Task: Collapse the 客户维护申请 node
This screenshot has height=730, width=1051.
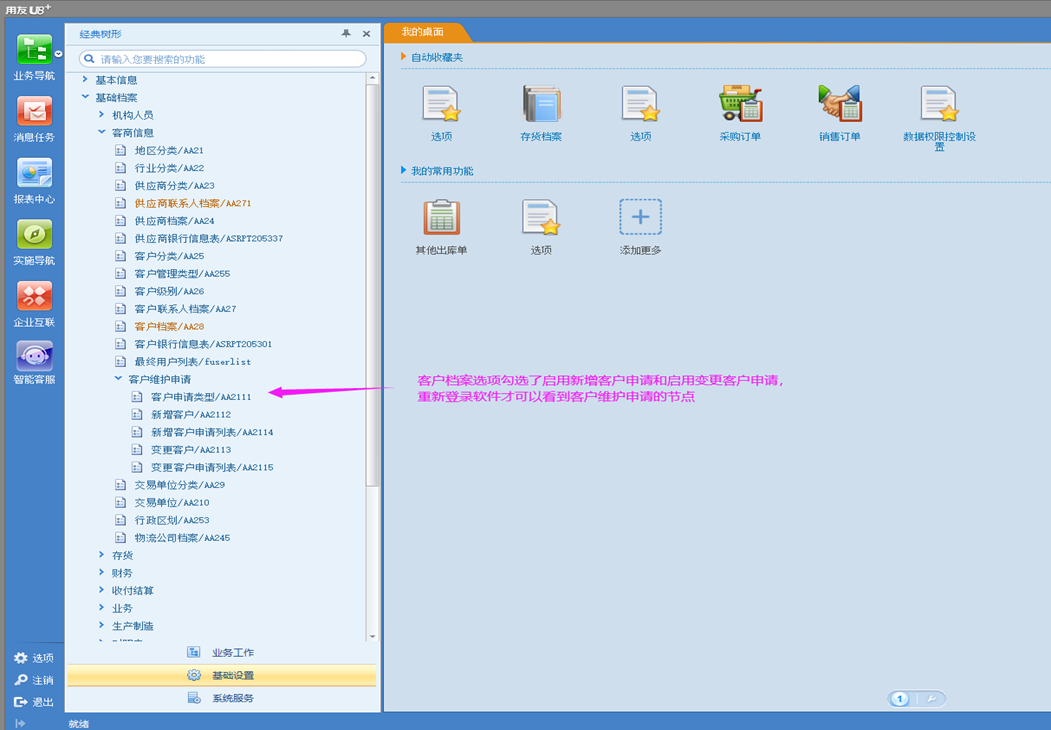Action: click(x=119, y=379)
